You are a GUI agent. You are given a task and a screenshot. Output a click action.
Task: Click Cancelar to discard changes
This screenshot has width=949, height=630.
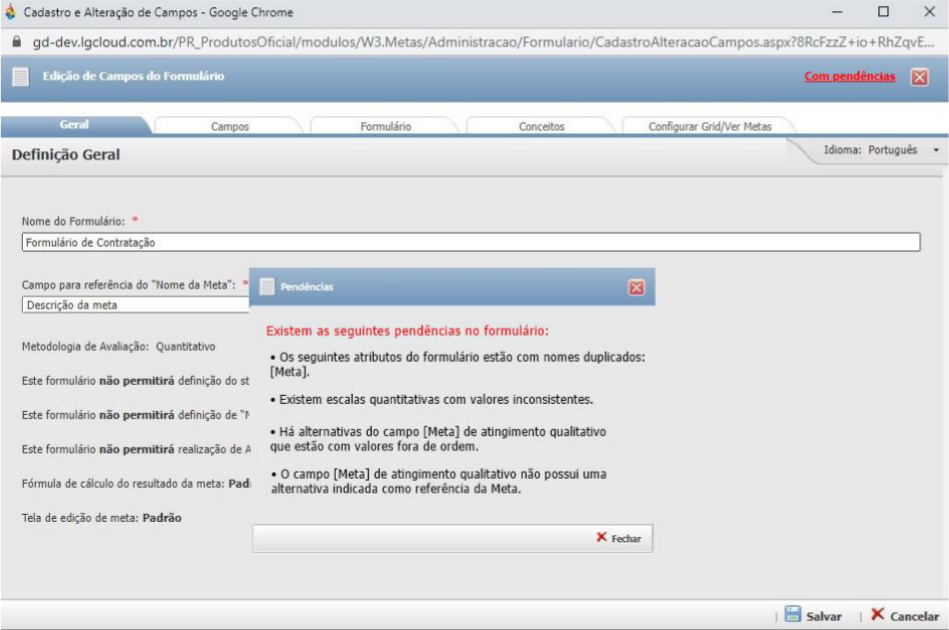click(x=904, y=616)
